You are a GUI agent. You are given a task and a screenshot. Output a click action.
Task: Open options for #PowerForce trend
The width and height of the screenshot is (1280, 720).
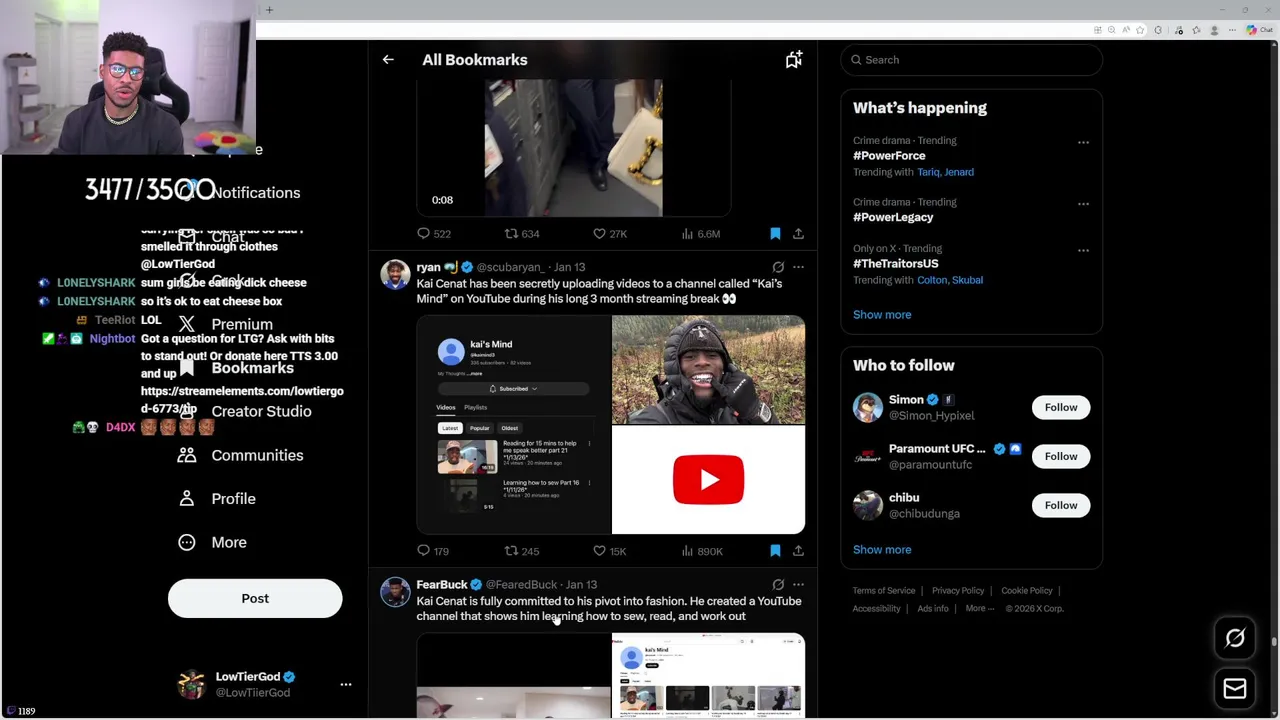click(1083, 142)
